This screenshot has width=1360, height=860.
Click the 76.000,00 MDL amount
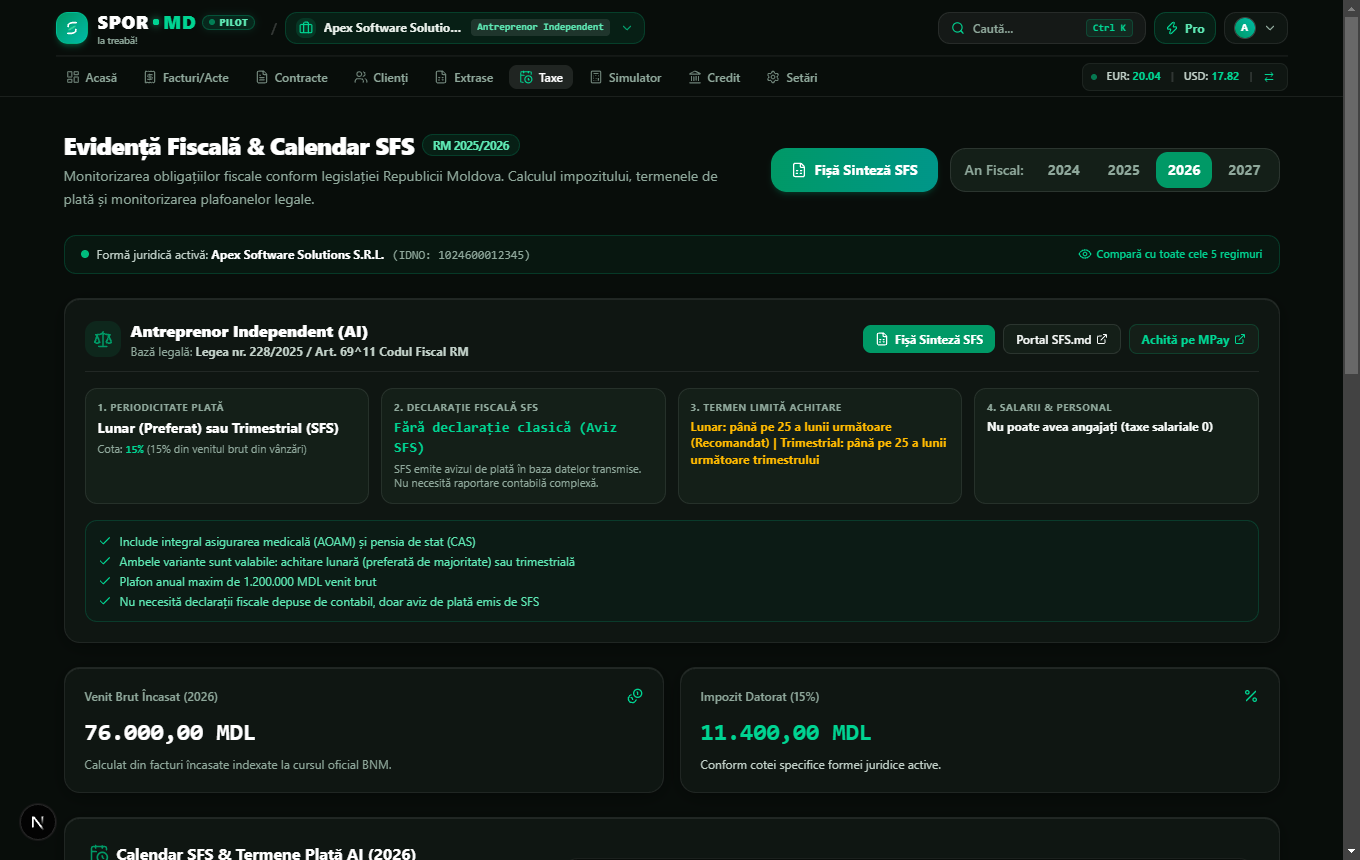pos(170,732)
